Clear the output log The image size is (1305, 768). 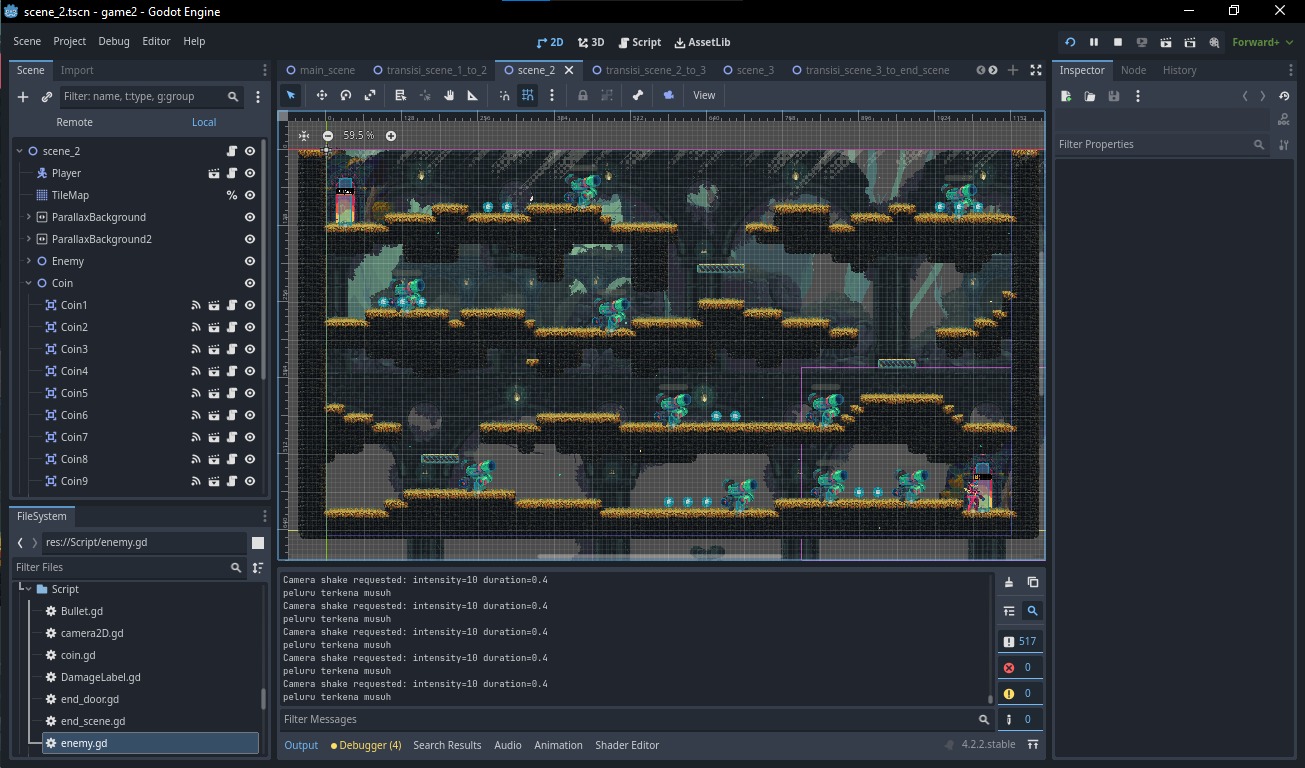pyautogui.click(x=1009, y=583)
